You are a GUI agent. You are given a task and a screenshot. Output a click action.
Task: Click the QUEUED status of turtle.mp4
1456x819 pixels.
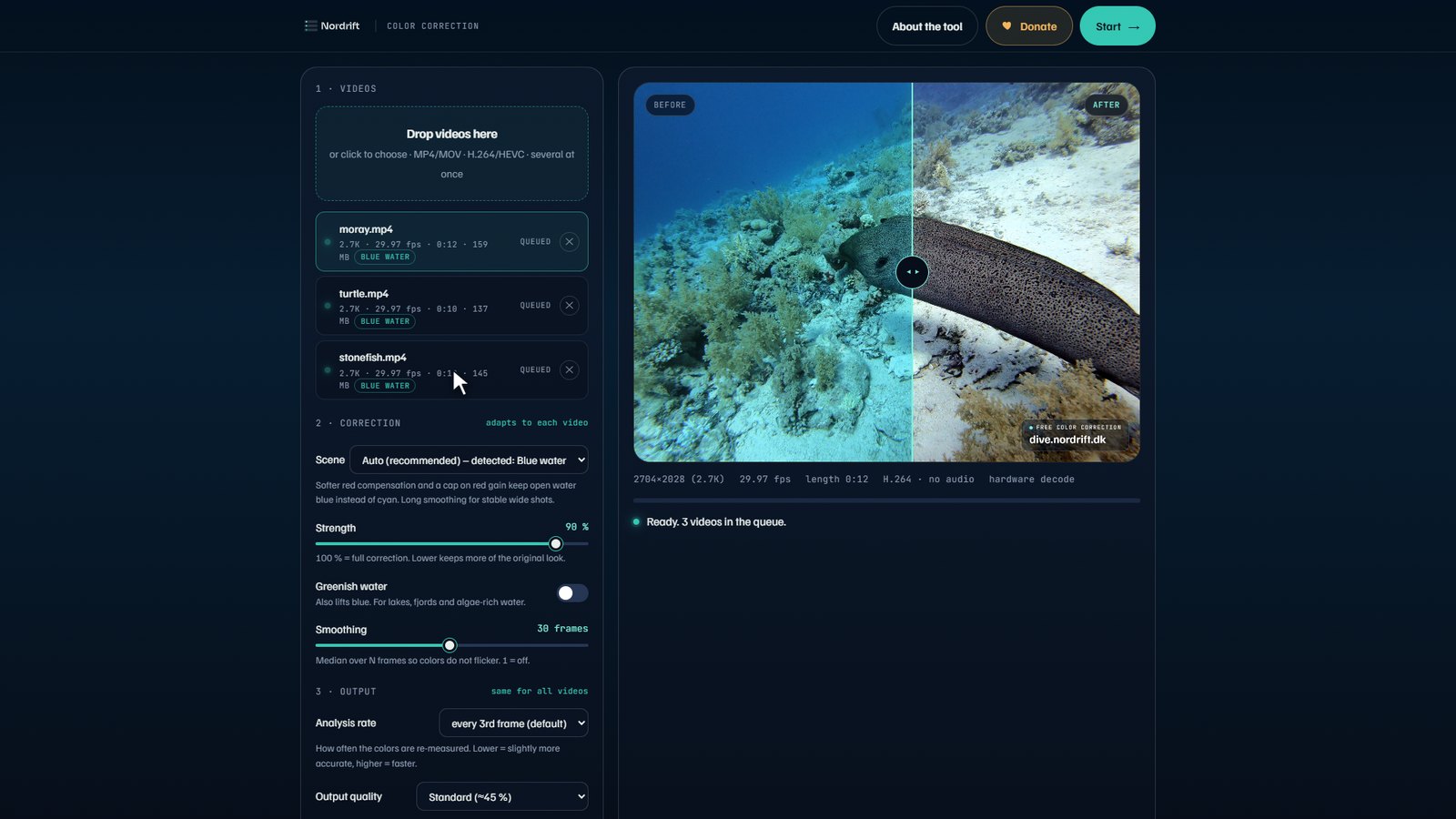click(x=535, y=306)
